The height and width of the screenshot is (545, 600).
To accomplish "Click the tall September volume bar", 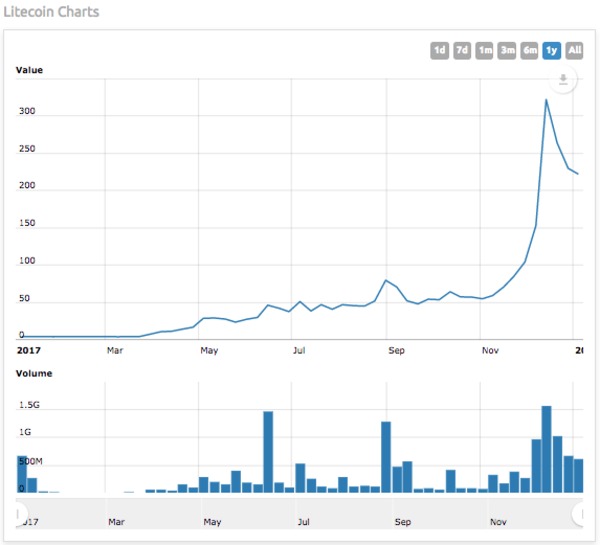I will [386, 457].
